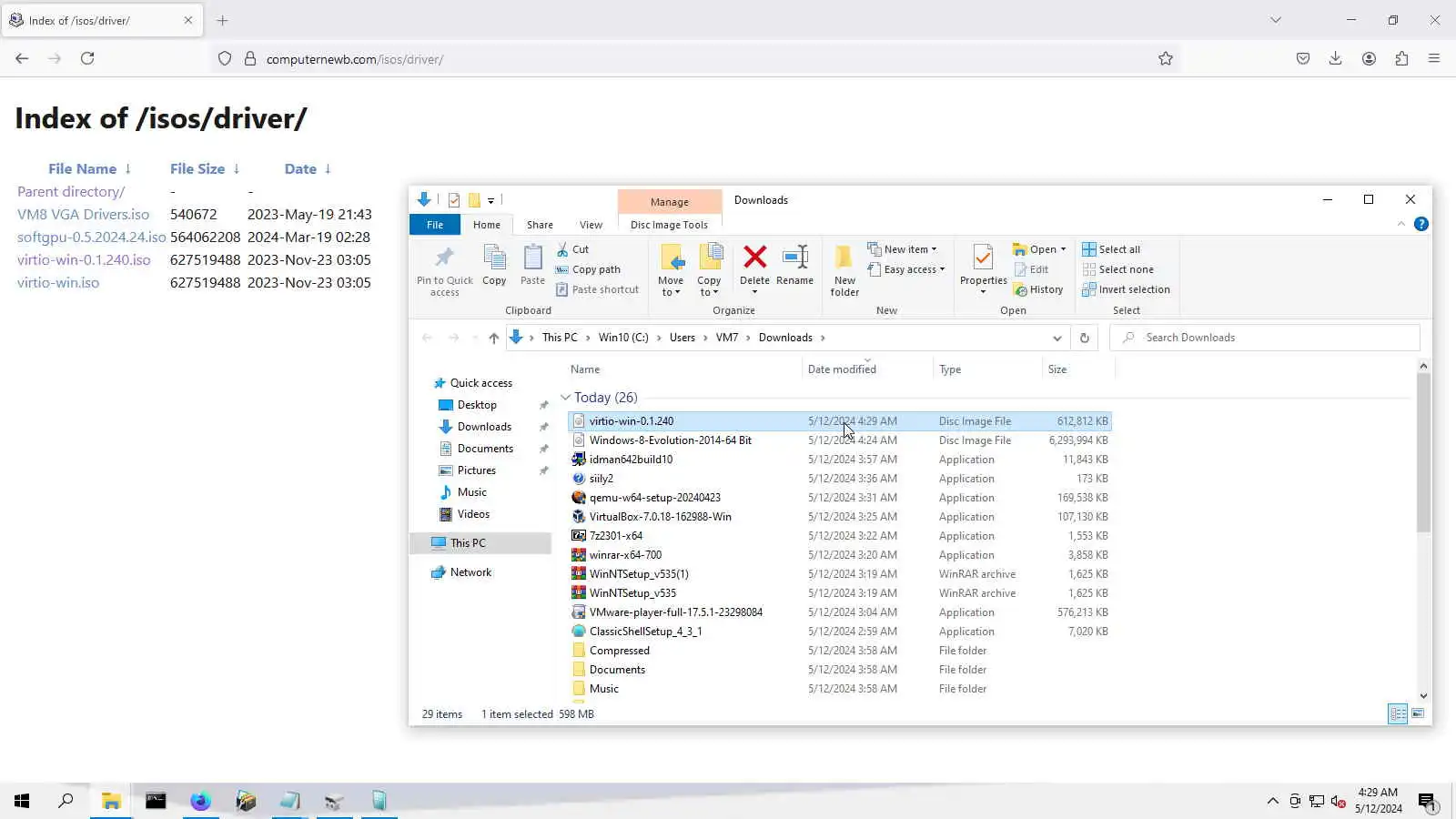Click the Index of /isos/driver/ browser tab
This screenshot has width=1456, height=819.
(x=102, y=20)
